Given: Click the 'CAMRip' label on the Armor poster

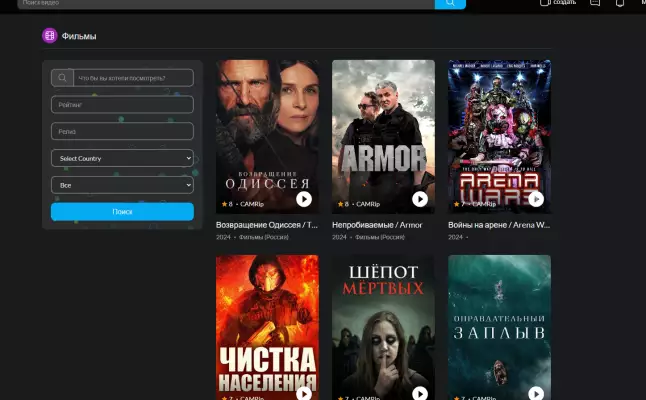Looking at the screenshot, I should pos(368,204).
